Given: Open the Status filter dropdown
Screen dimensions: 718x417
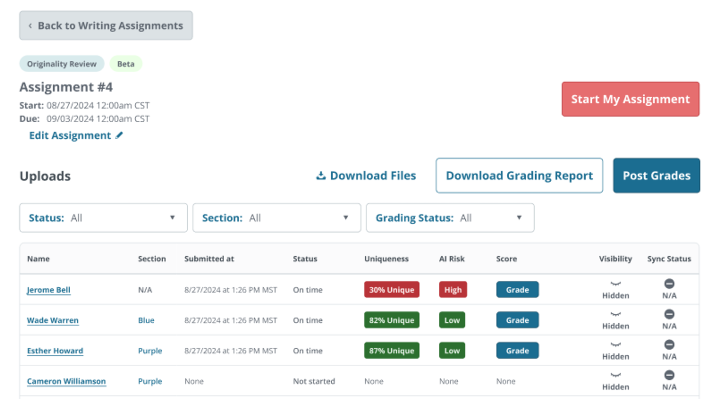Looking at the screenshot, I should coord(103,218).
